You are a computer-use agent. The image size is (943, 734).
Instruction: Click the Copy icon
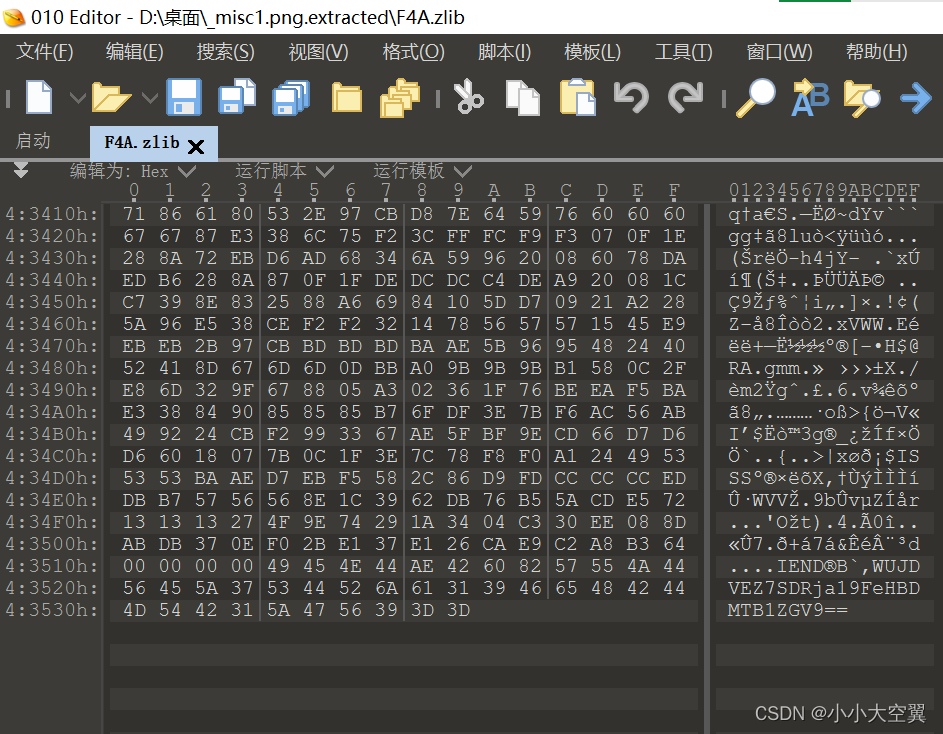coord(523,97)
